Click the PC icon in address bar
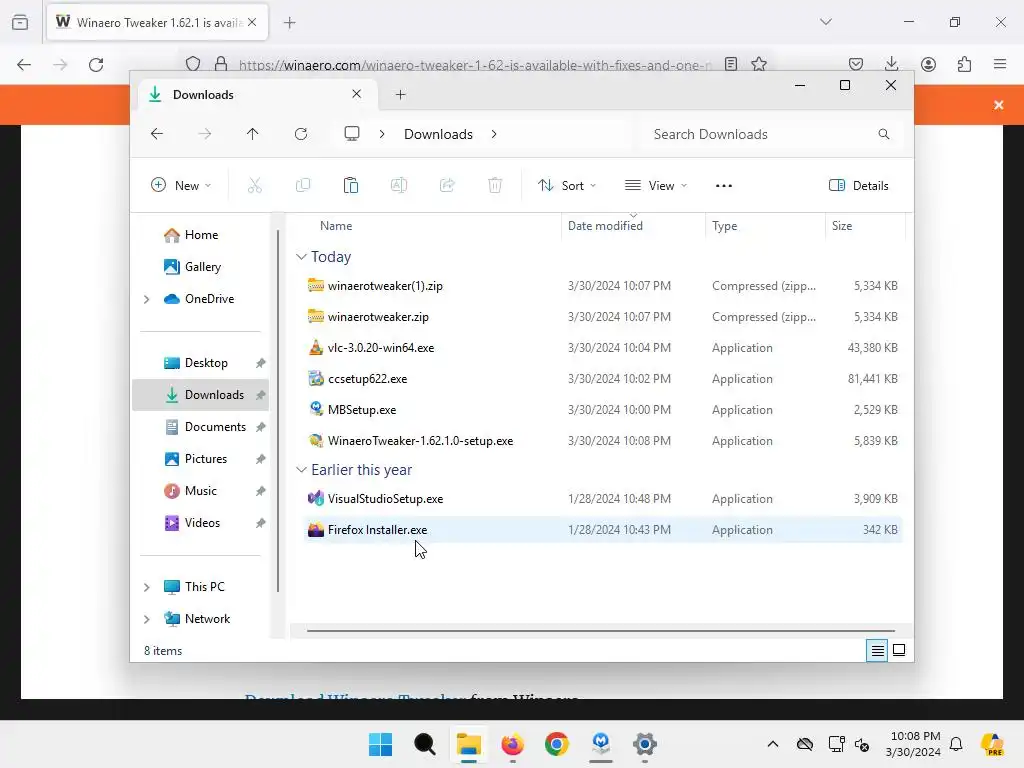Viewport: 1024px width, 768px height. point(352,134)
